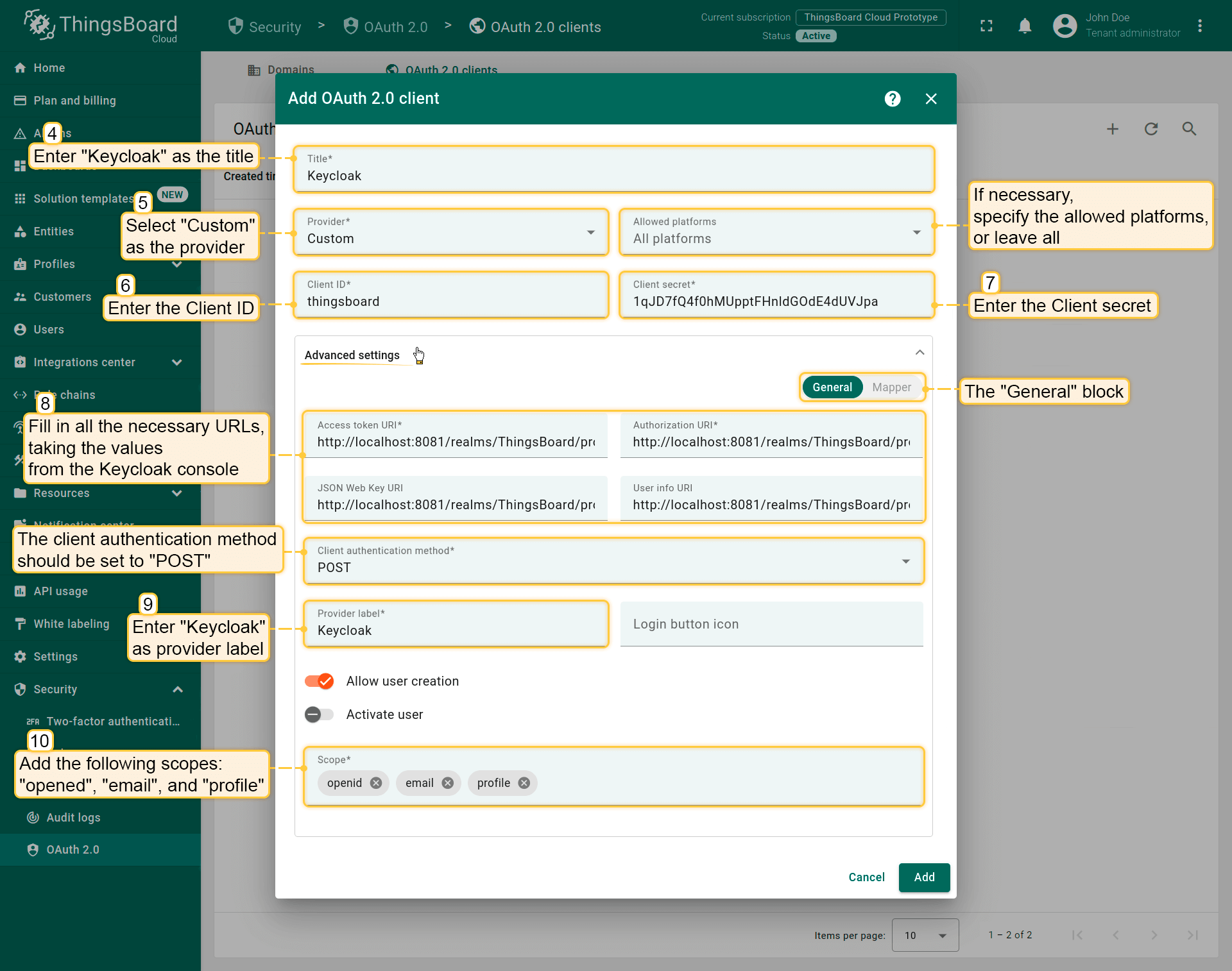Click the search icon in table toolbar
The image size is (1232, 971).
tap(1189, 129)
